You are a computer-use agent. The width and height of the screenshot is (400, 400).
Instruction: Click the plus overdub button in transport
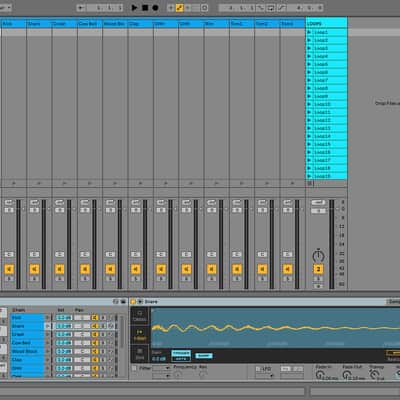pyautogui.click(x=171, y=8)
